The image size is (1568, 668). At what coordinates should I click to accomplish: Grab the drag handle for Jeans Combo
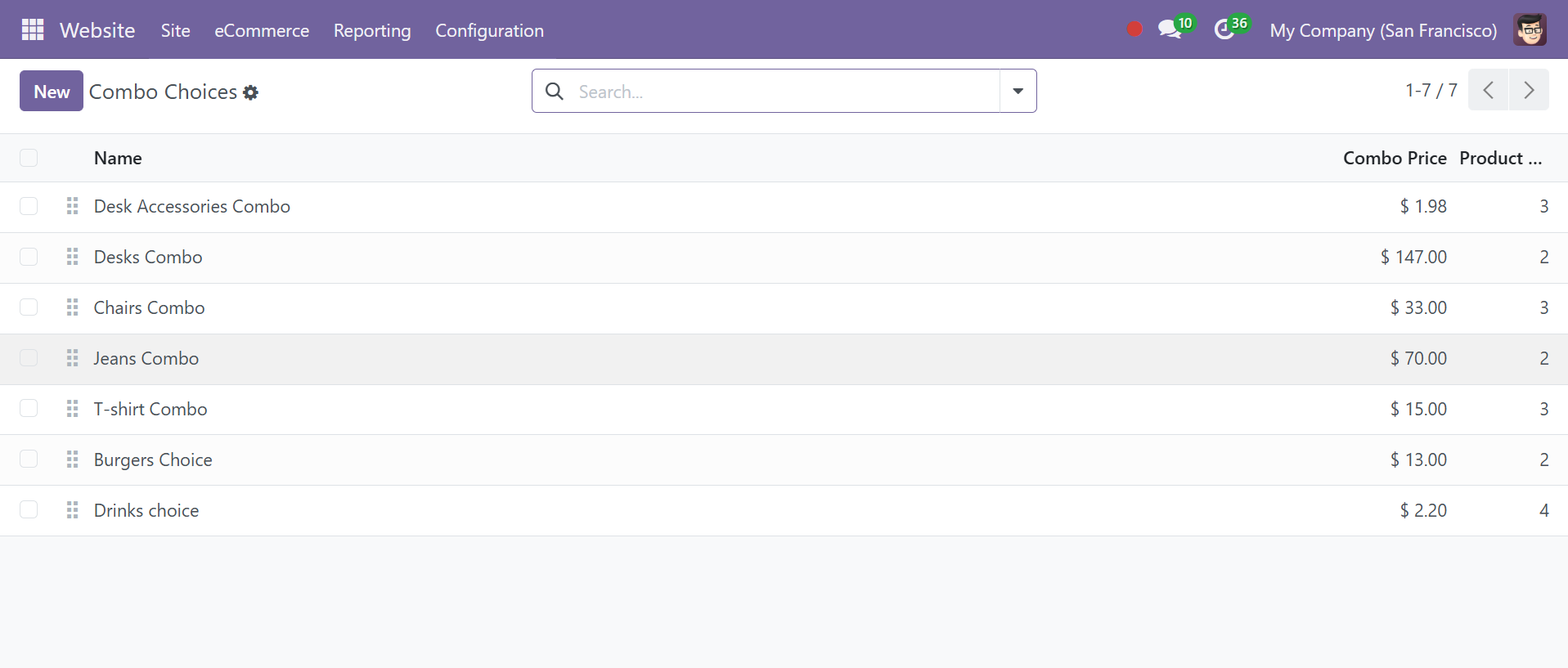click(73, 358)
